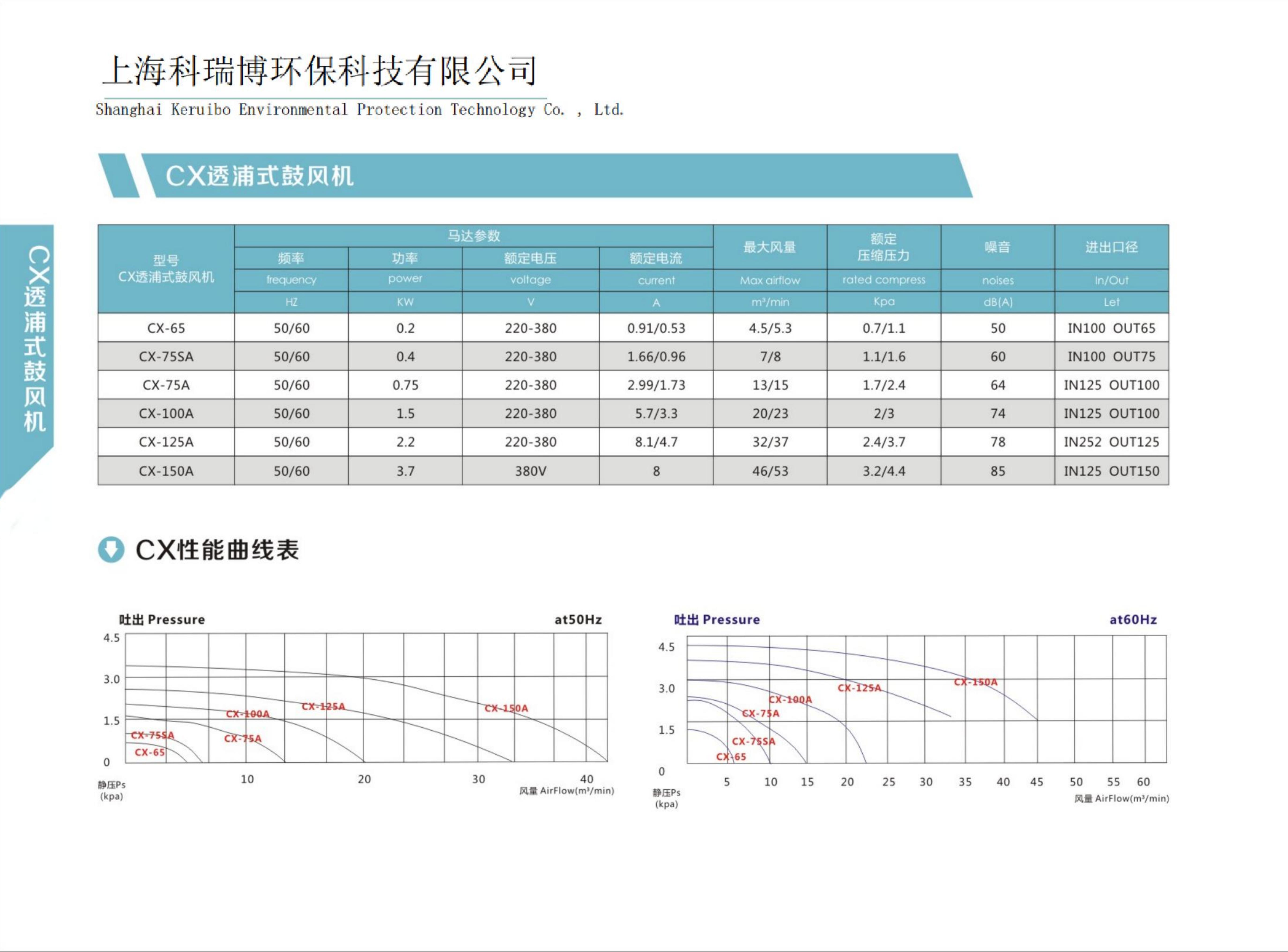This screenshot has width=1288, height=952.
Task: Click the 380V voltage cell
Action: point(531,471)
